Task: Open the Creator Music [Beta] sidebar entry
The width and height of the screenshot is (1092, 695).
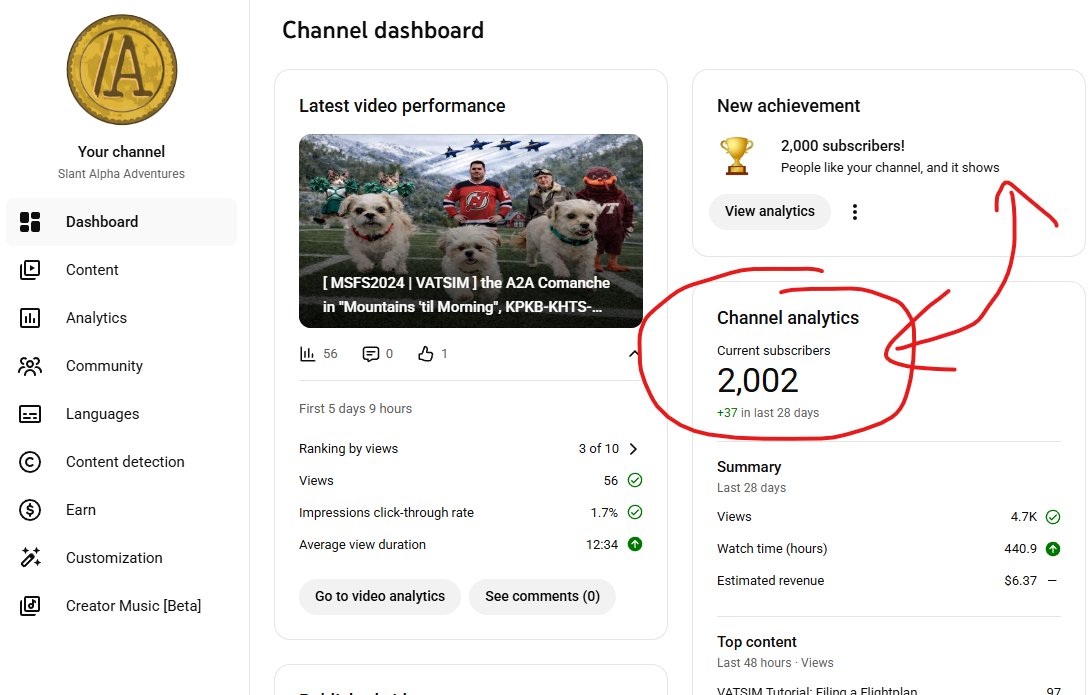Action: (121, 606)
